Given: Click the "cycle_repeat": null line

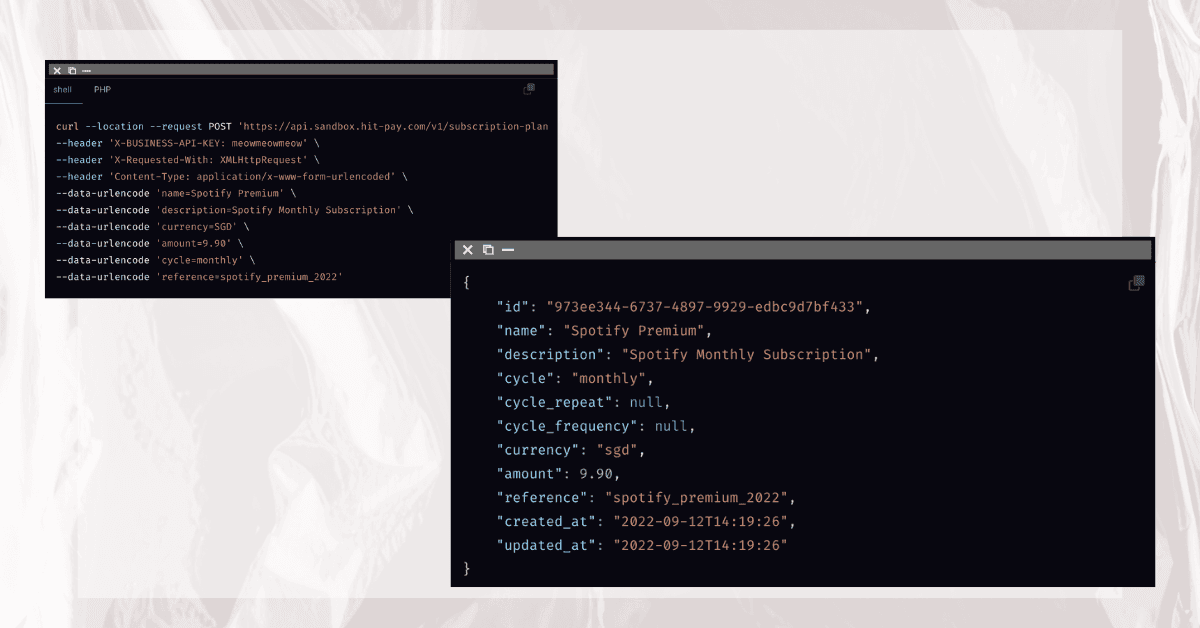Looking at the screenshot, I should (583, 403).
